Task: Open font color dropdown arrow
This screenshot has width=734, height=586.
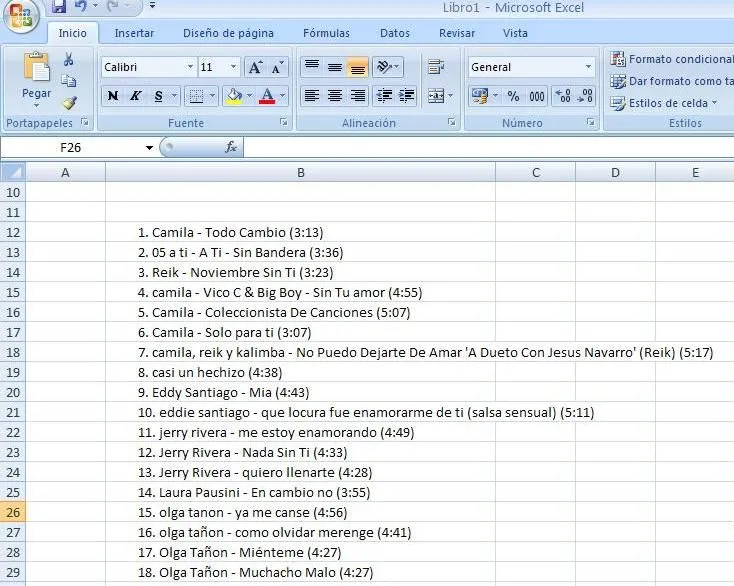Action: 283,96
